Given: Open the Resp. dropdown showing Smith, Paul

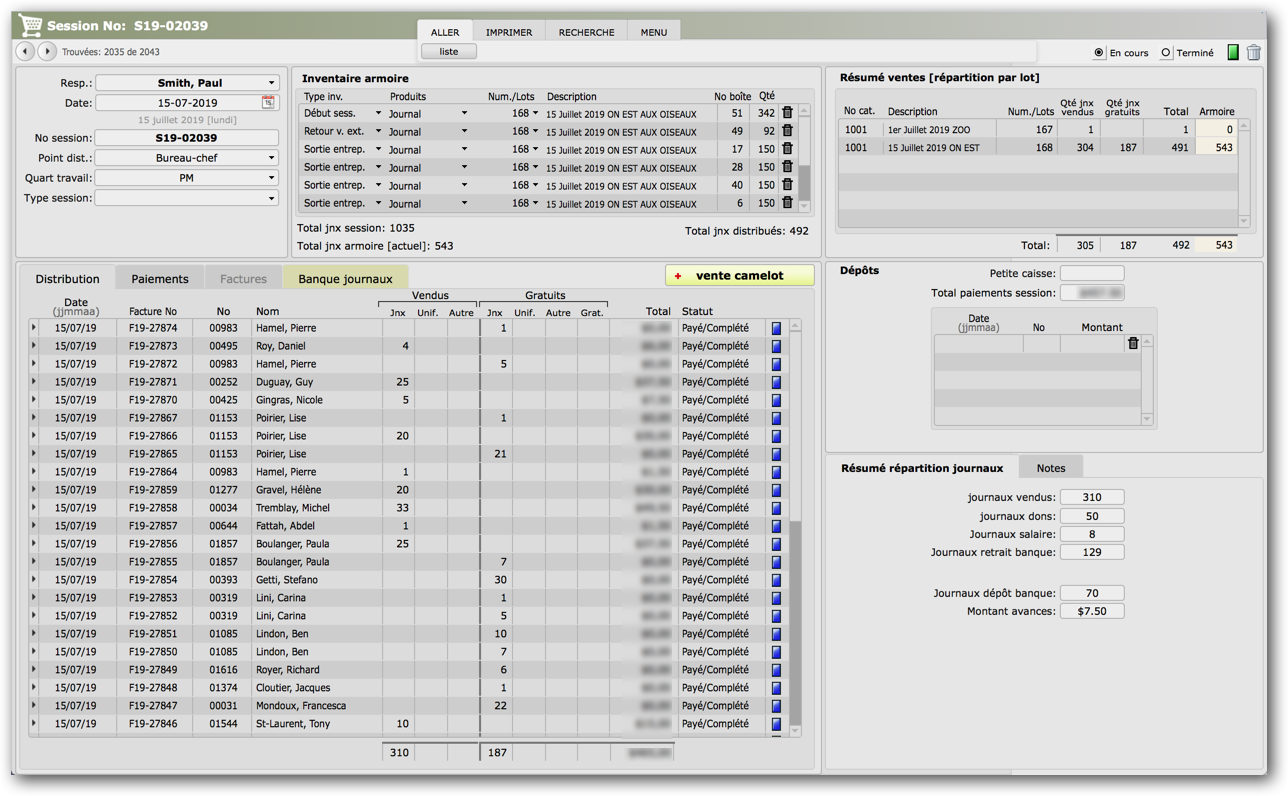Looking at the screenshot, I should click(x=187, y=83).
